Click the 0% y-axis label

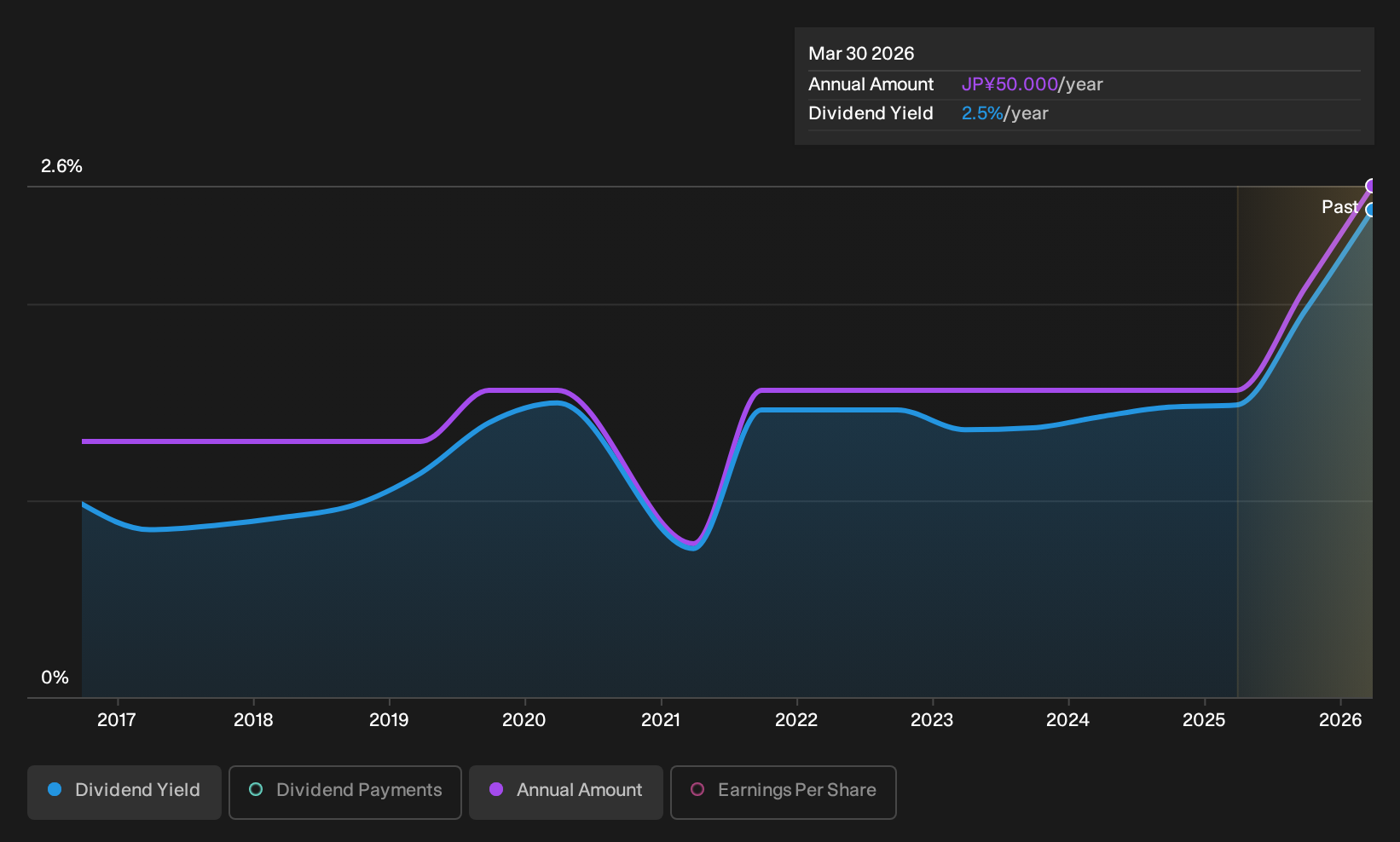click(55, 678)
